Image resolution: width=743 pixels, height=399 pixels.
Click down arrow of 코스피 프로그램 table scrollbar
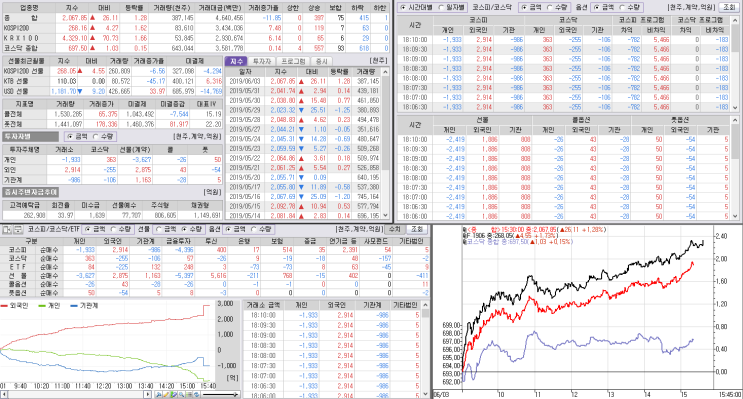coord(735,108)
